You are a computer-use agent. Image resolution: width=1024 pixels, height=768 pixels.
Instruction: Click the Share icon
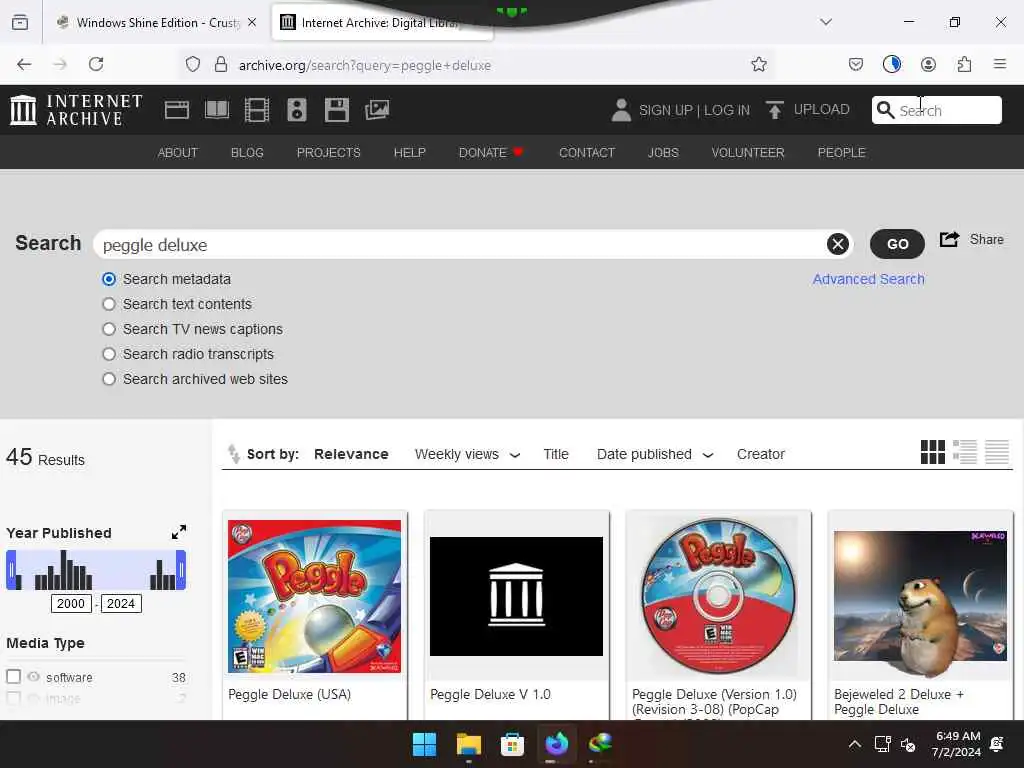pos(950,240)
